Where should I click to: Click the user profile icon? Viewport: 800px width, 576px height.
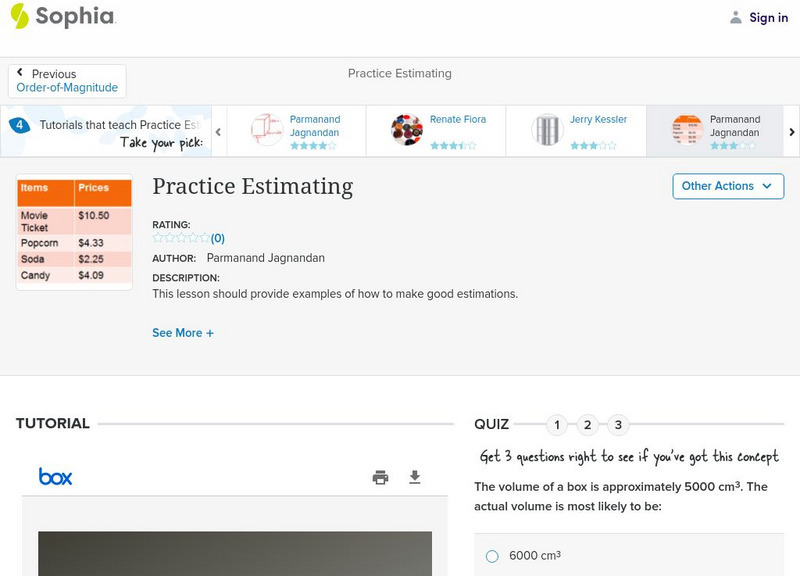736,17
